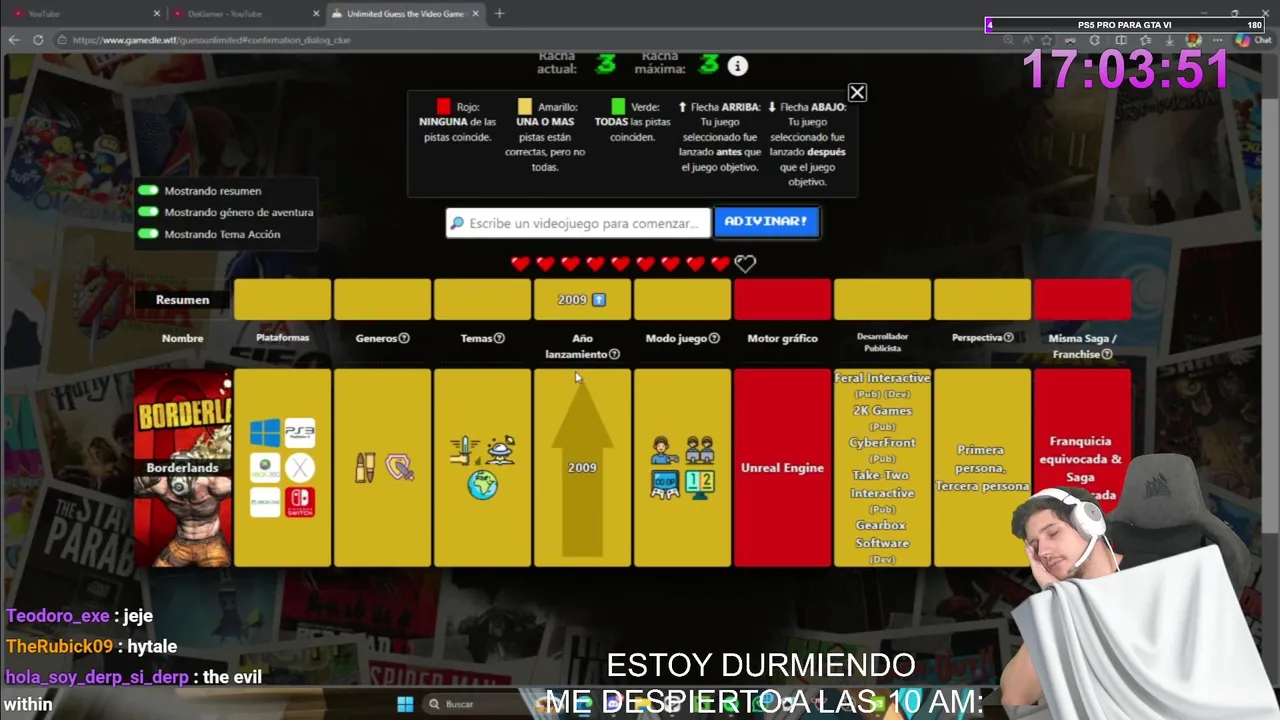Click the Primera persona, Tercera persona cell
The height and width of the screenshot is (720, 1280).
(982, 468)
